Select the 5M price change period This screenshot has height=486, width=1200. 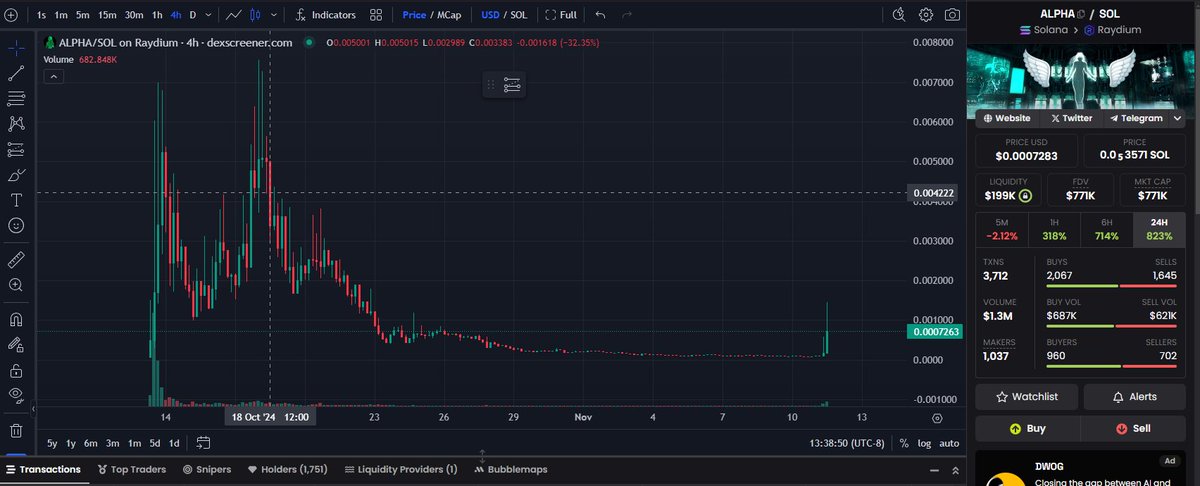(1002, 229)
